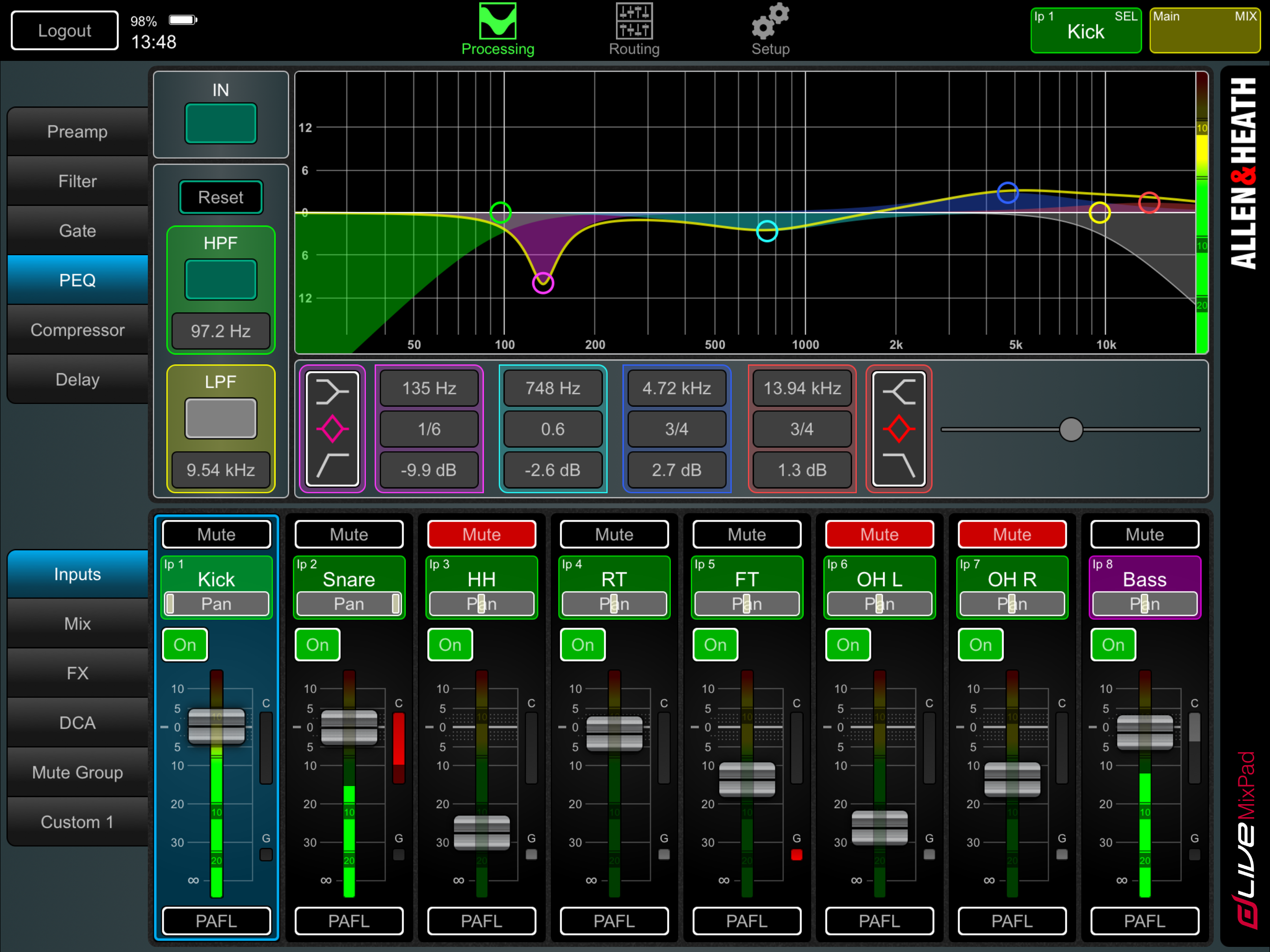The height and width of the screenshot is (952, 1270).
Task: Toggle the PEQ IN switch
Action: coord(220,124)
